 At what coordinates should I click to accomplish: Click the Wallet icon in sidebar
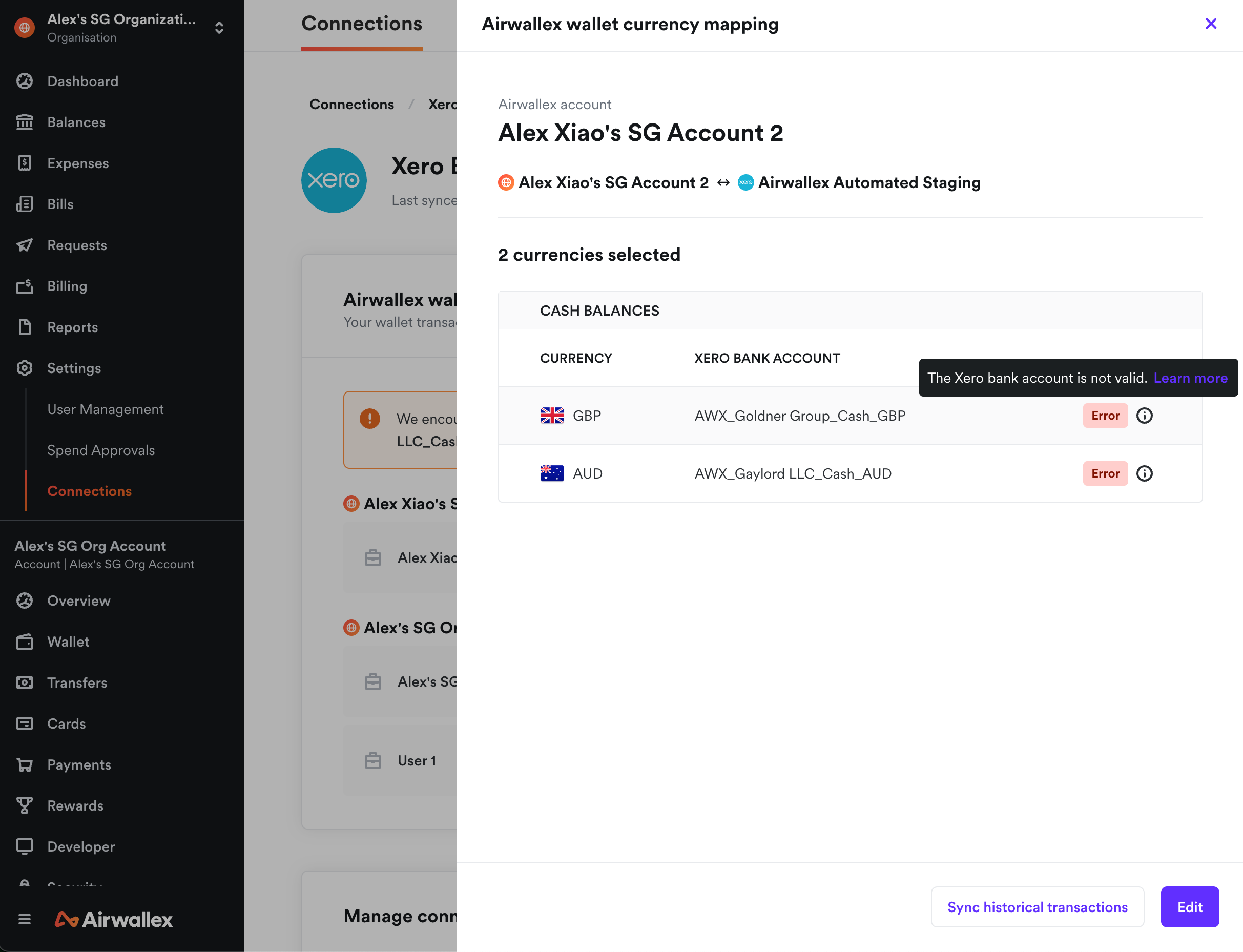tap(25, 641)
